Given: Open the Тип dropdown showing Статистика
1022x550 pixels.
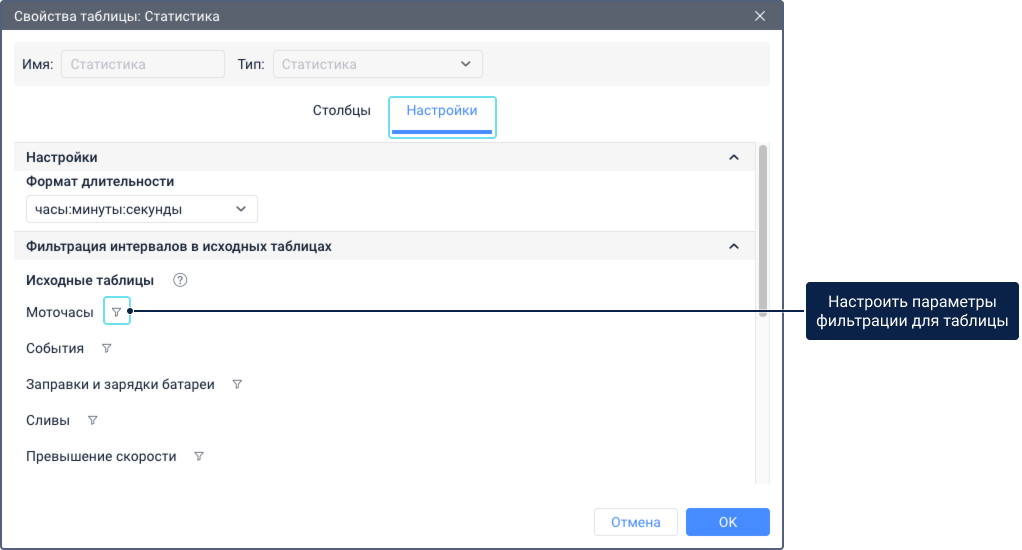Looking at the screenshot, I should point(377,64).
